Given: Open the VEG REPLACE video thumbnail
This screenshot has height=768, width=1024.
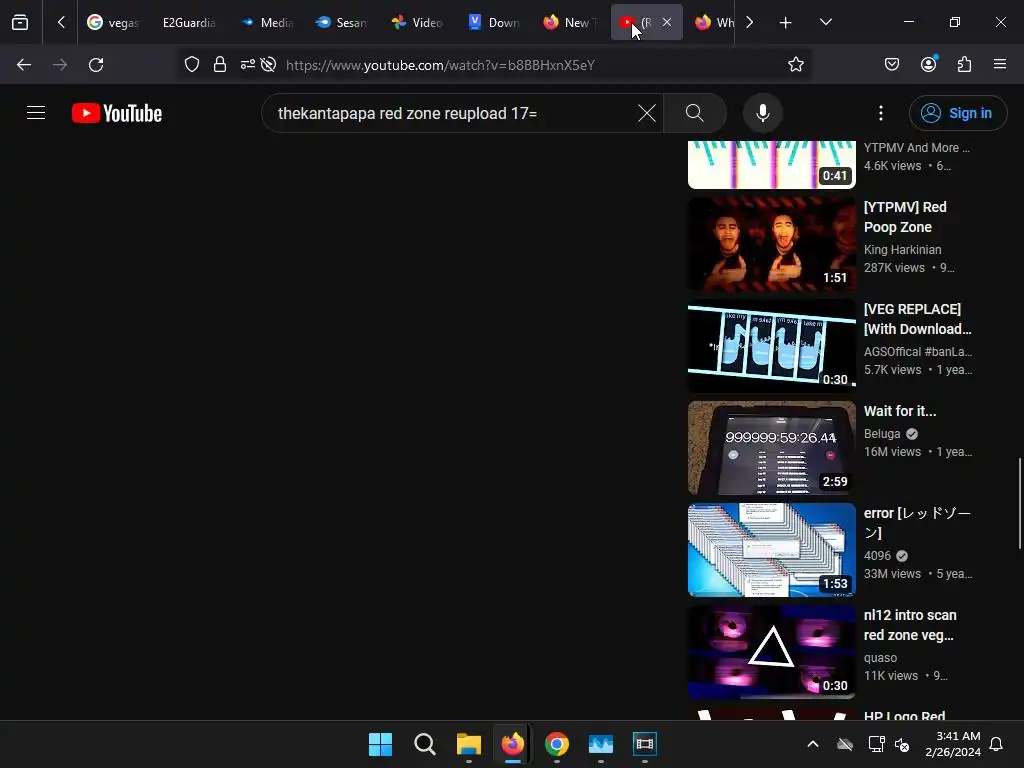Looking at the screenshot, I should pyautogui.click(x=772, y=346).
